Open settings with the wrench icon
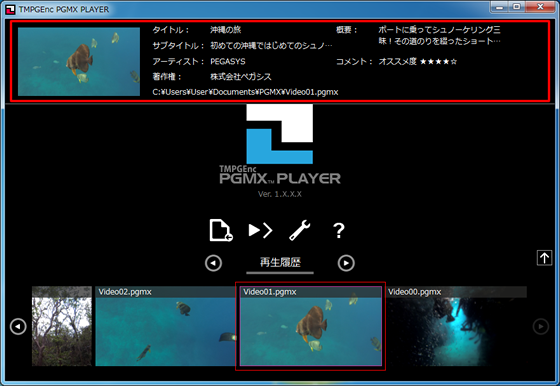This screenshot has width=560, height=386. click(x=299, y=230)
